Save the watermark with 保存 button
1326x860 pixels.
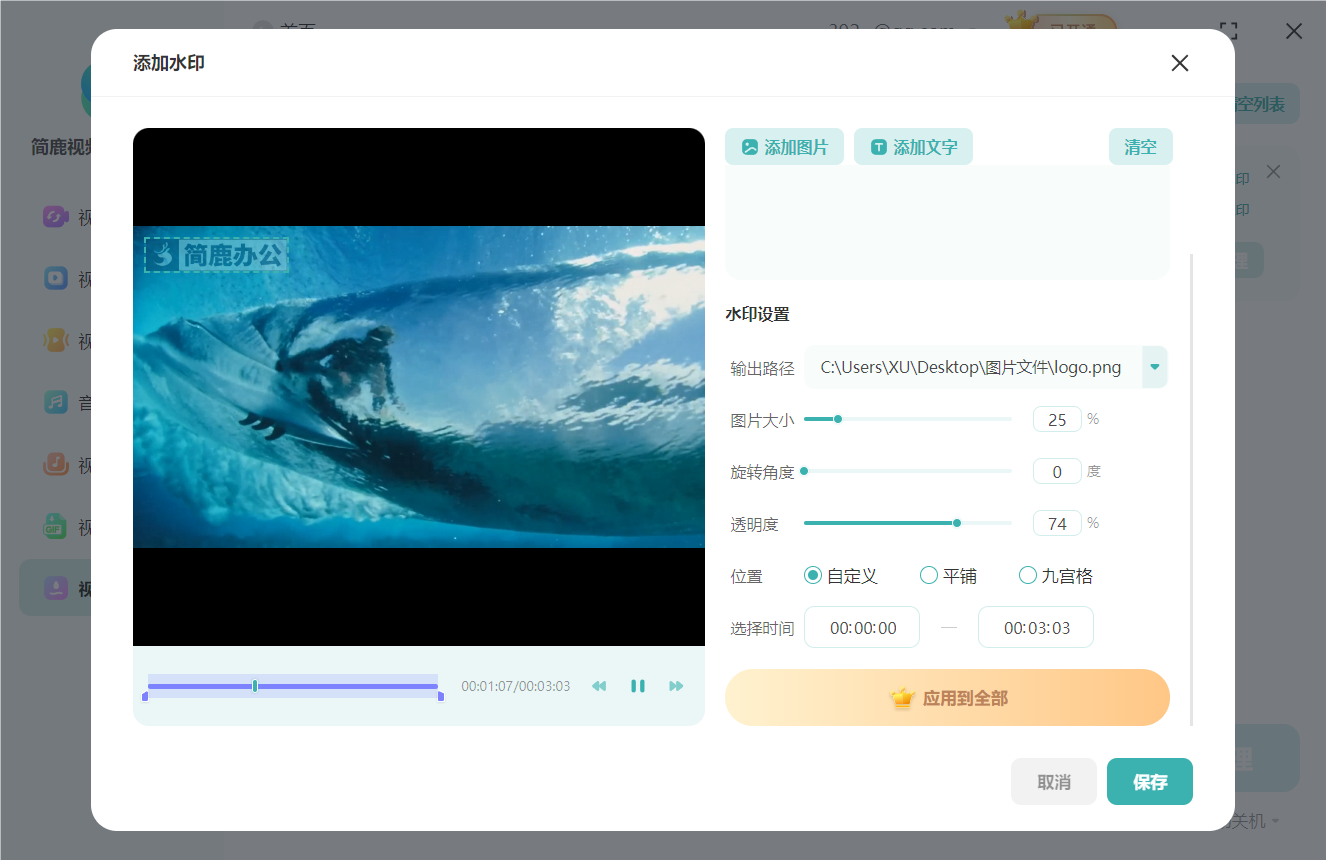(1149, 782)
